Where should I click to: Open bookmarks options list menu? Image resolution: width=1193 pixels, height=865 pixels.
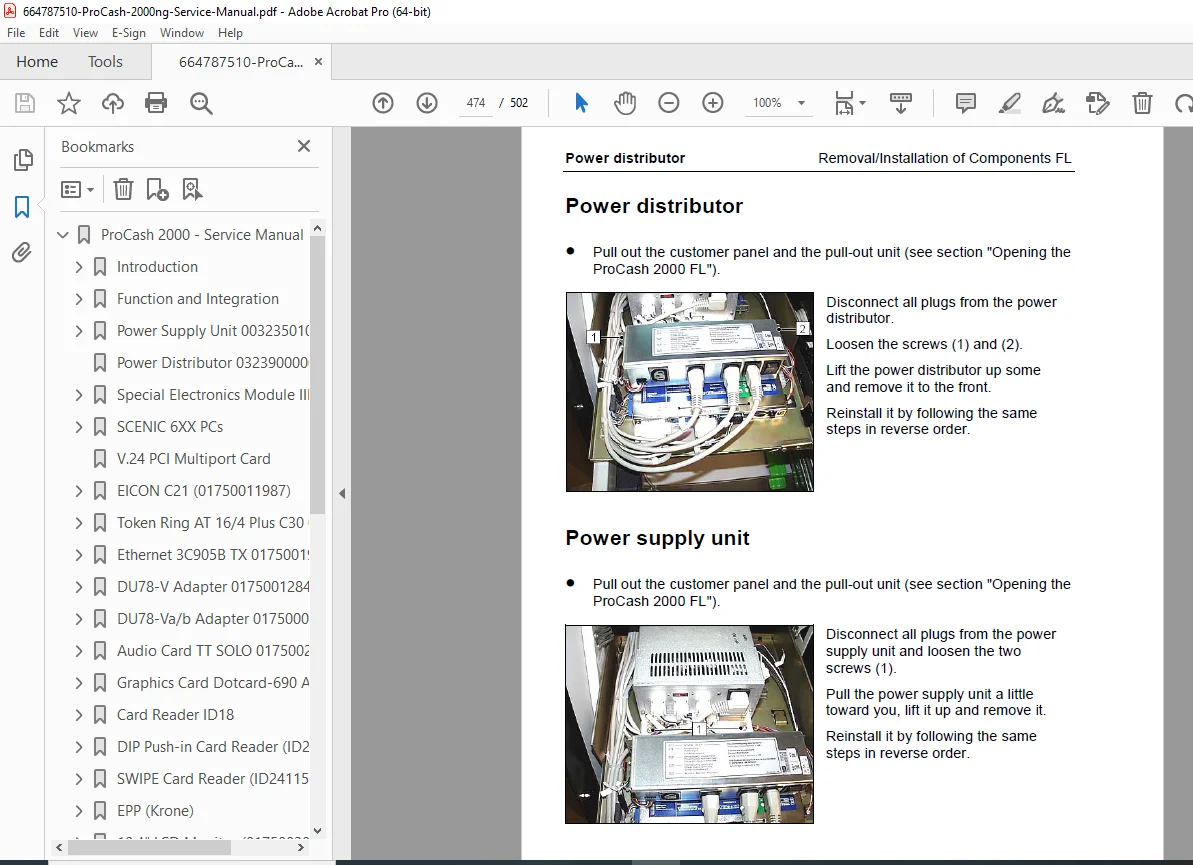point(78,189)
